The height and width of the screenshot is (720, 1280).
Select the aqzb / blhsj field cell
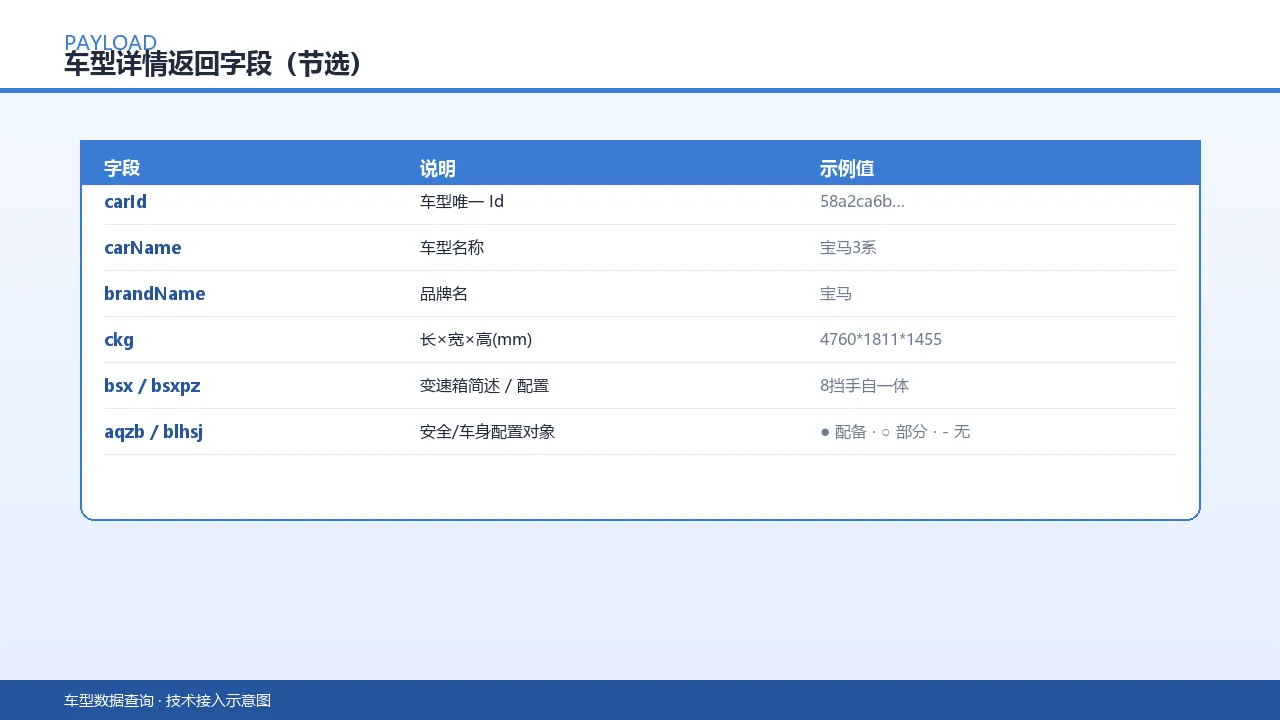click(154, 432)
